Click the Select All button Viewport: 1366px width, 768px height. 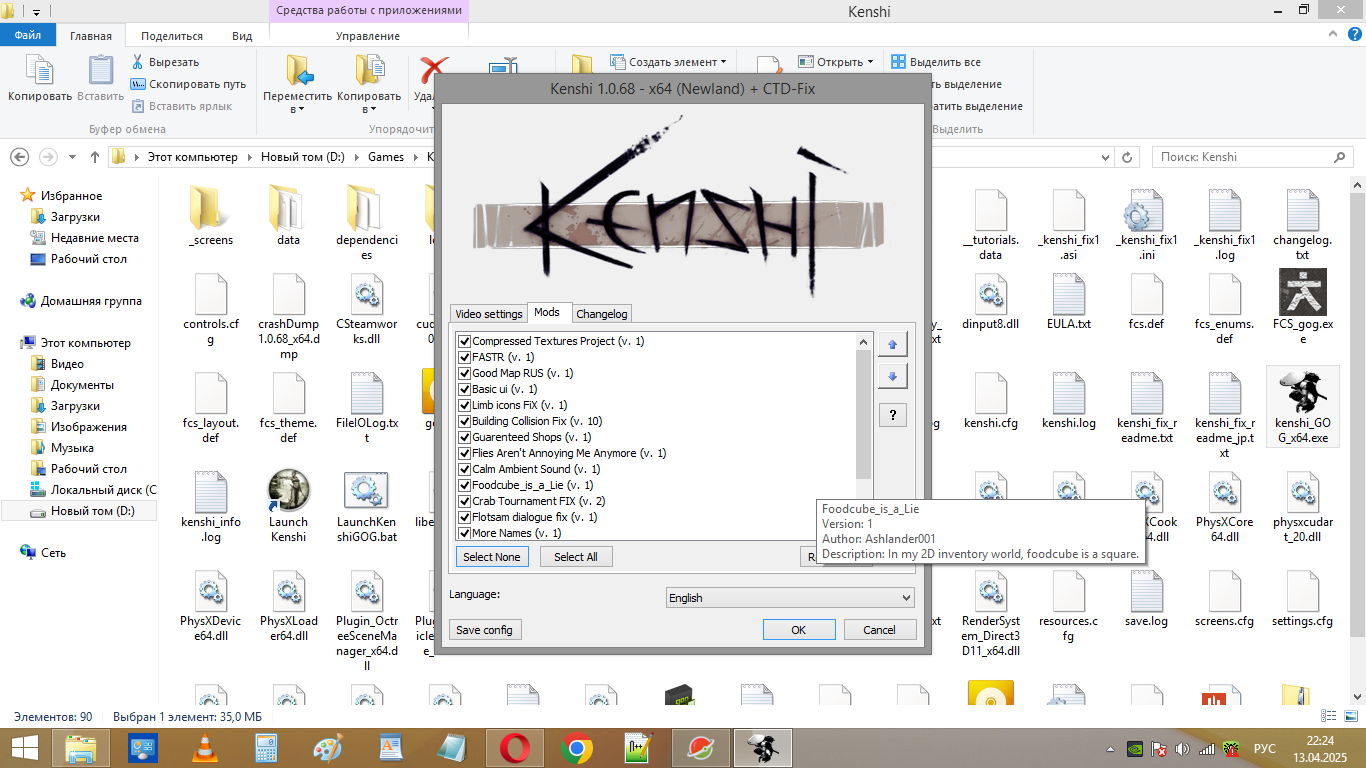(576, 557)
